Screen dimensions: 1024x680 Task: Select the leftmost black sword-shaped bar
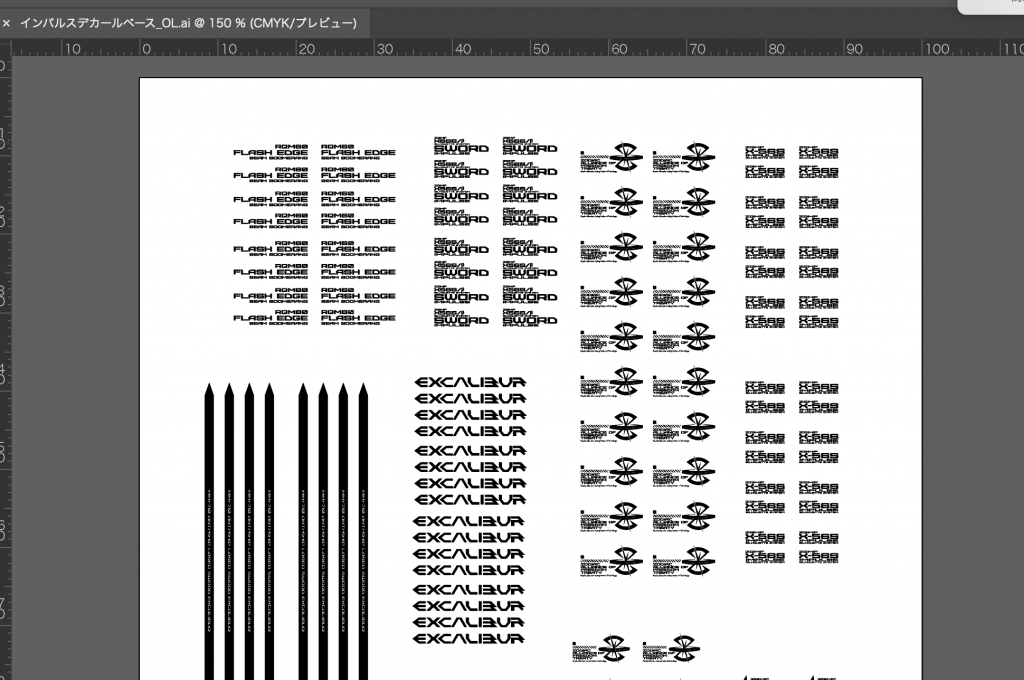(x=209, y=530)
